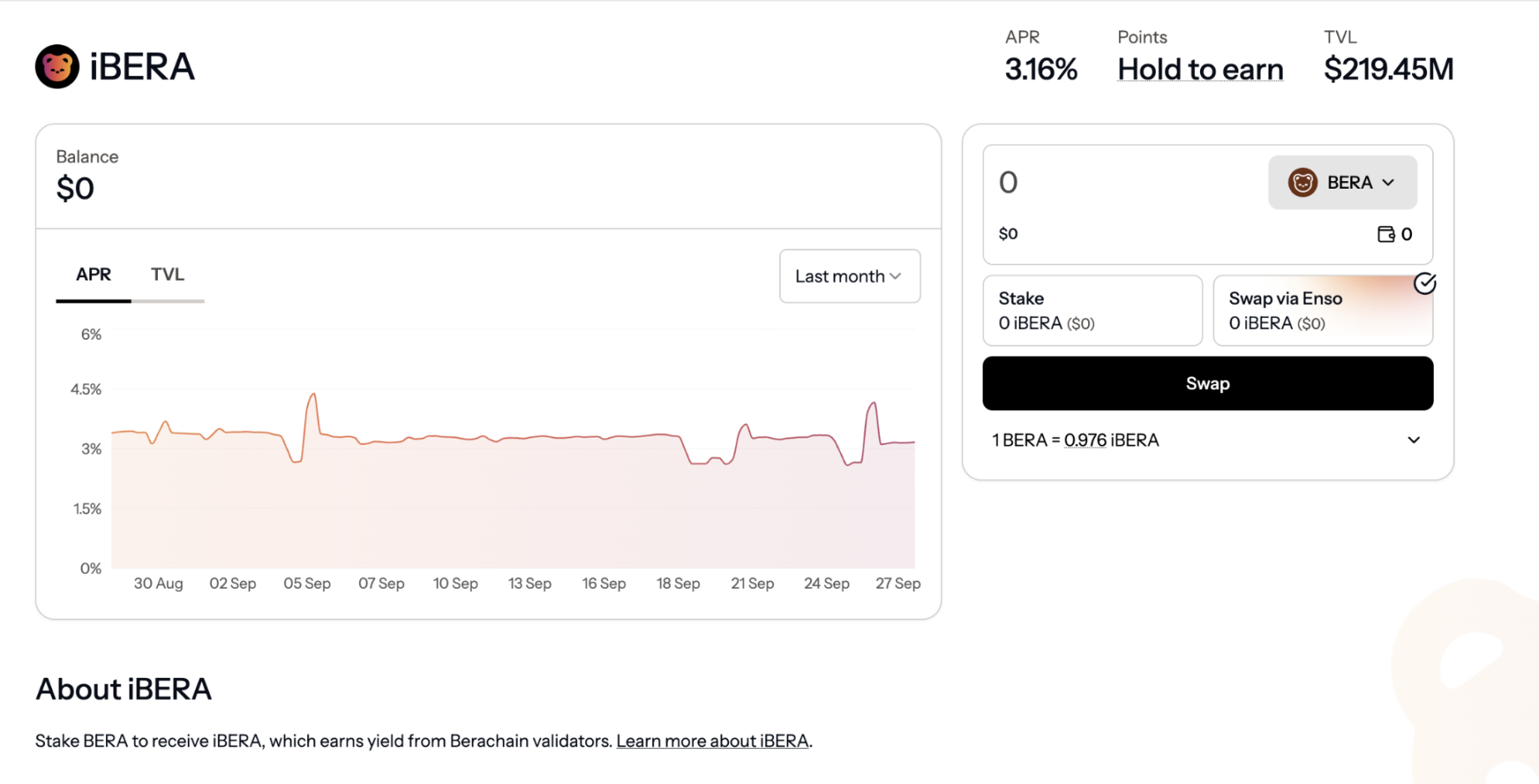The width and height of the screenshot is (1539, 784).
Task: Switch to the TVL chart tab
Action: click(167, 275)
